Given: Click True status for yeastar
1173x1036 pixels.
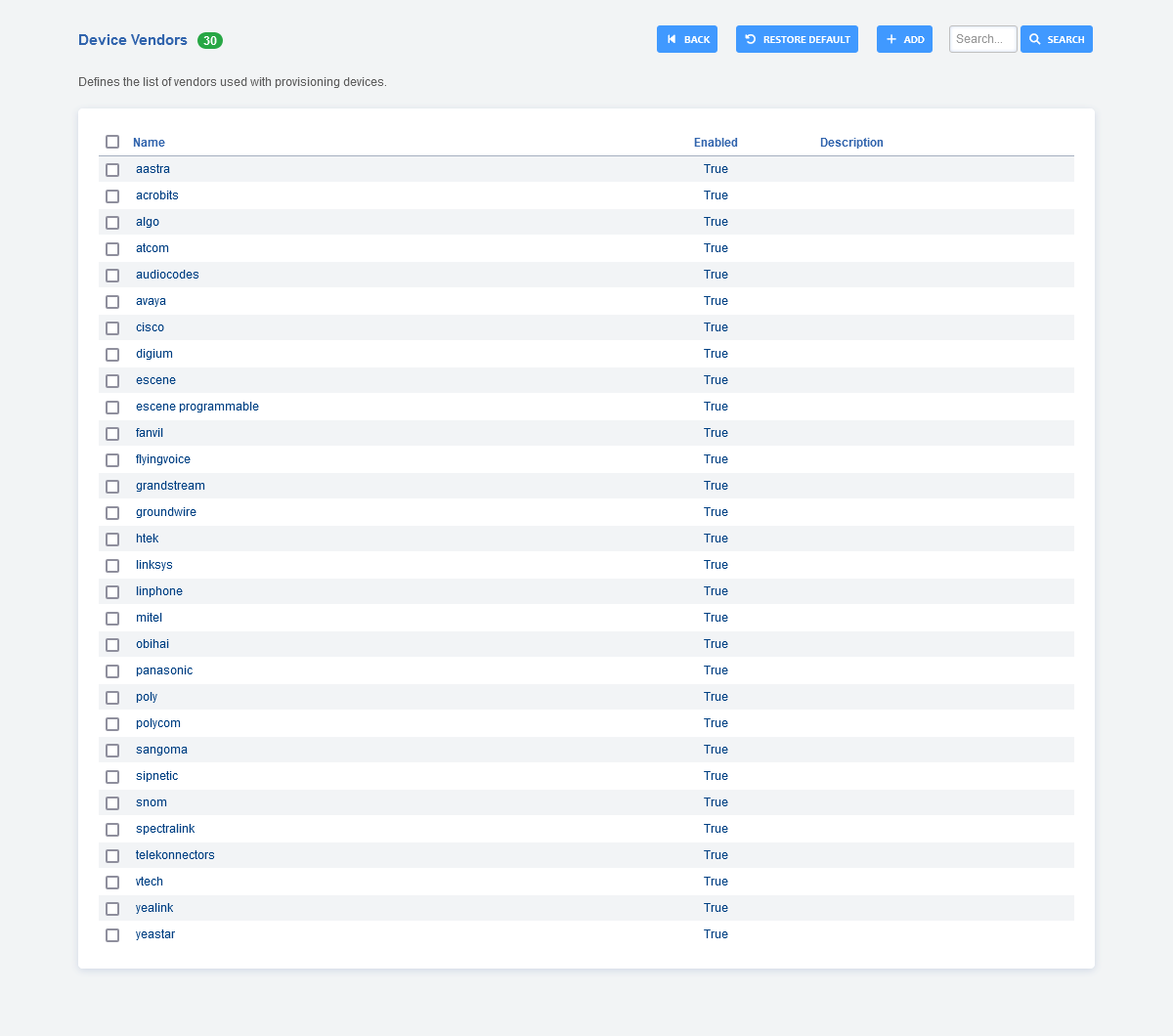Looking at the screenshot, I should coord(716,934).
